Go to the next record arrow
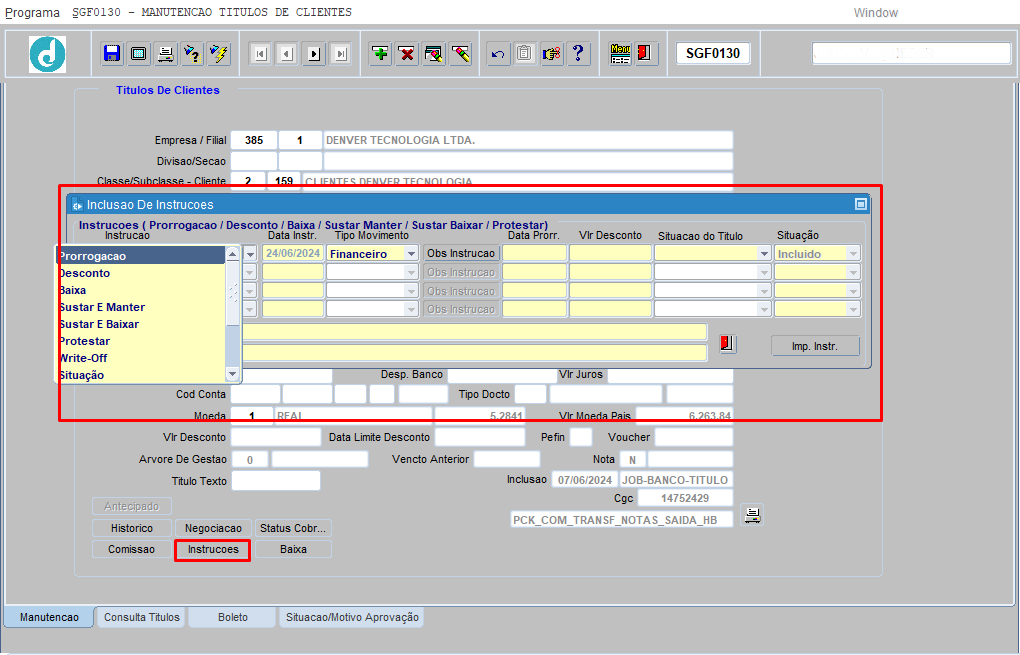The image size is (1020, 655). point(314,54)
